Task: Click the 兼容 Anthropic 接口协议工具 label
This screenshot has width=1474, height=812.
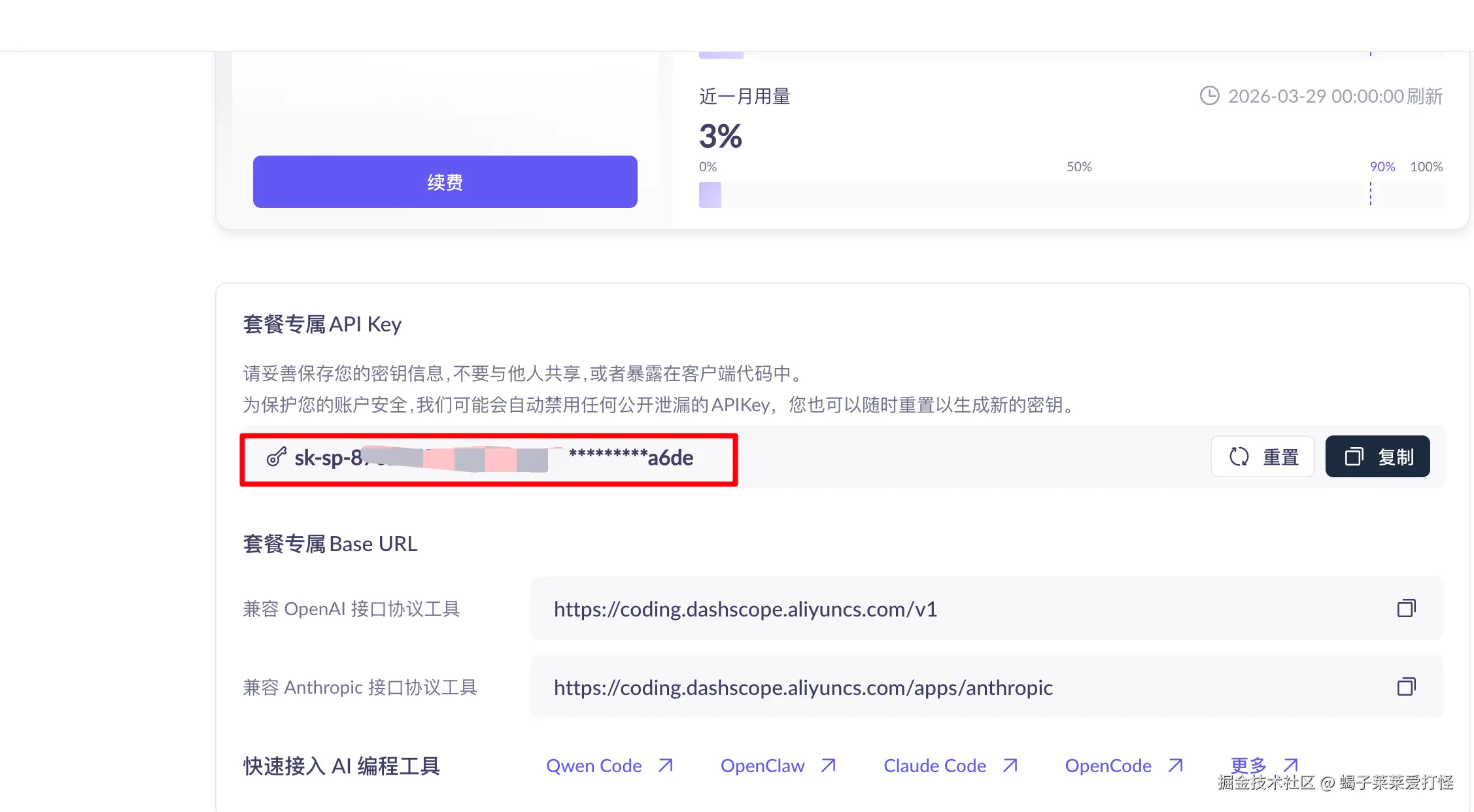Action: coord(360,687)
